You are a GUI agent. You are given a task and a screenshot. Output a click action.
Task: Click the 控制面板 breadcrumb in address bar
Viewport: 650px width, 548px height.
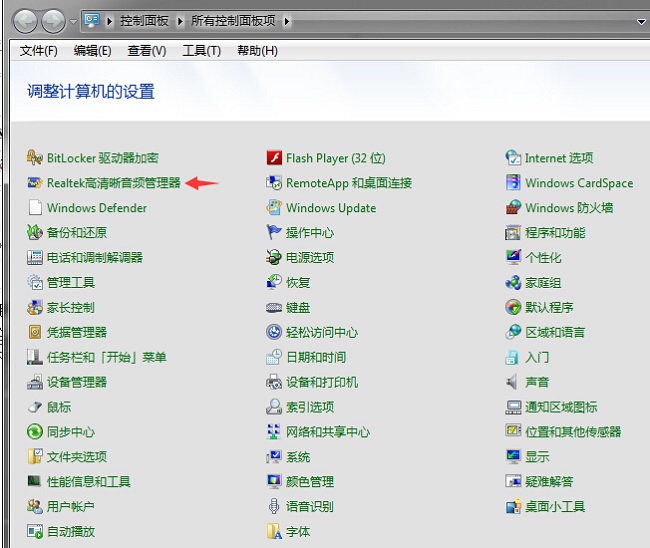pyautogui.click(x=144, y=21)
